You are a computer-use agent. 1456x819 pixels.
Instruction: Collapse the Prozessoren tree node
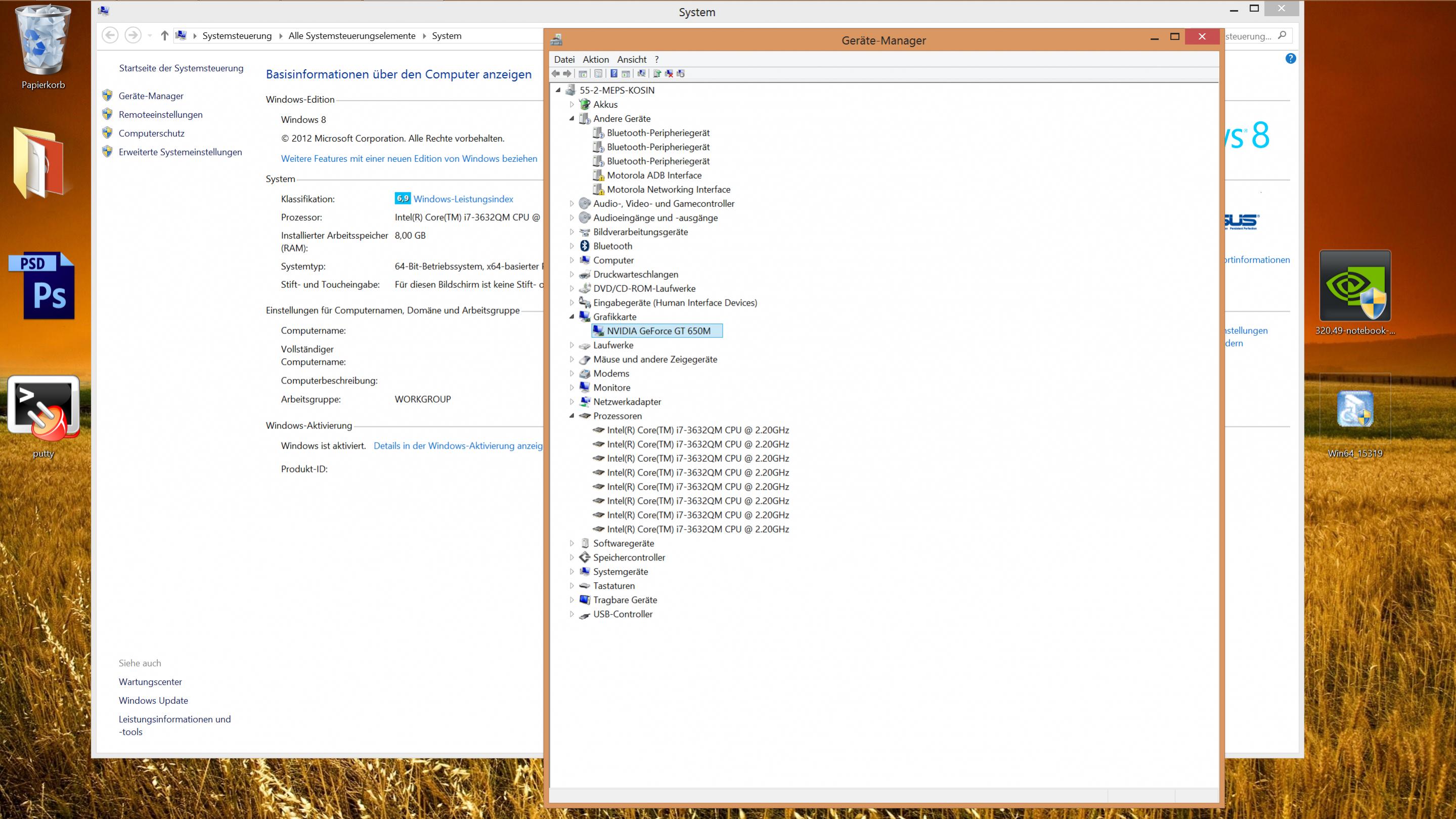click(x=572, y=415)
